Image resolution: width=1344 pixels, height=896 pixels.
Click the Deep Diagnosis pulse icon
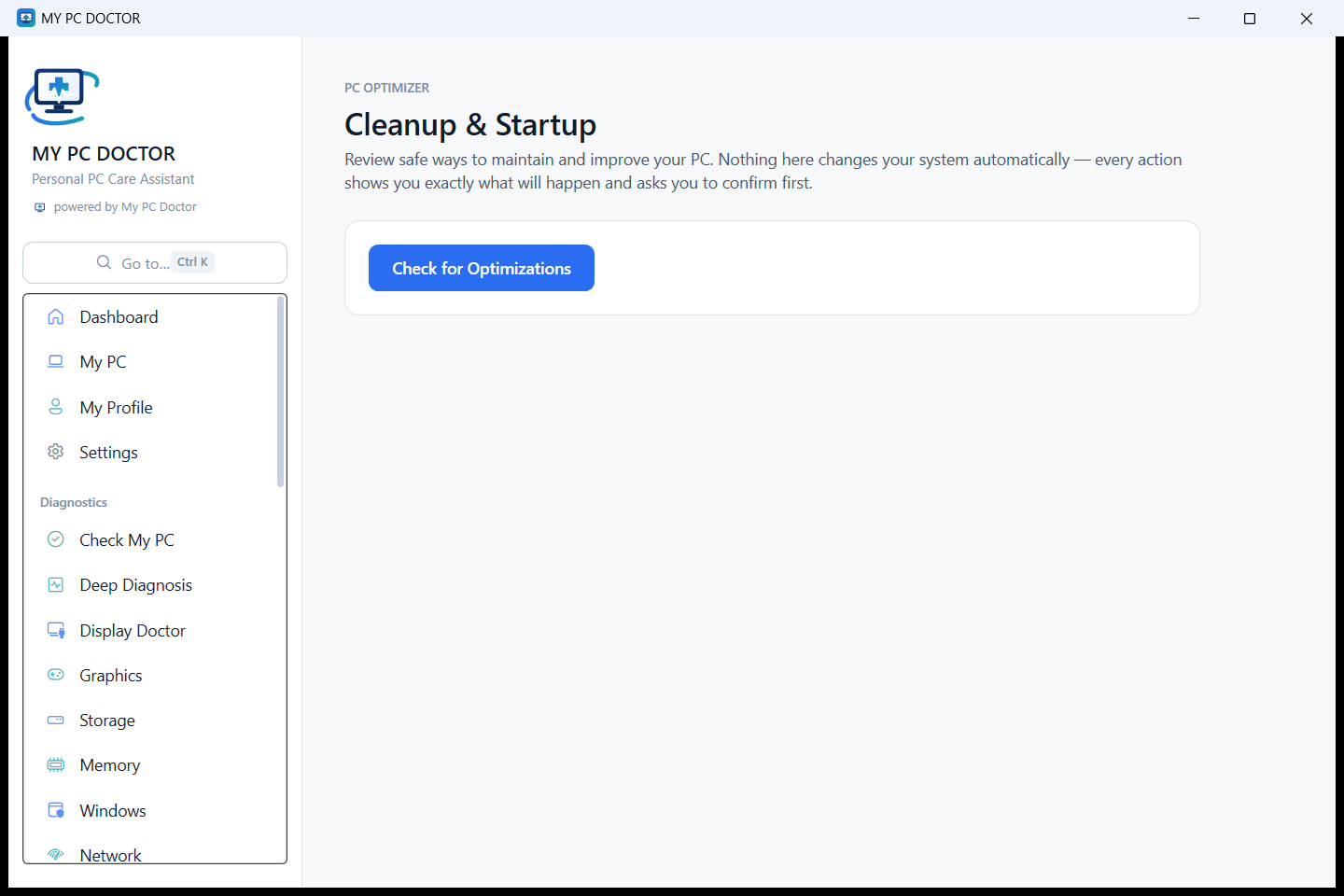pos(56,585)
